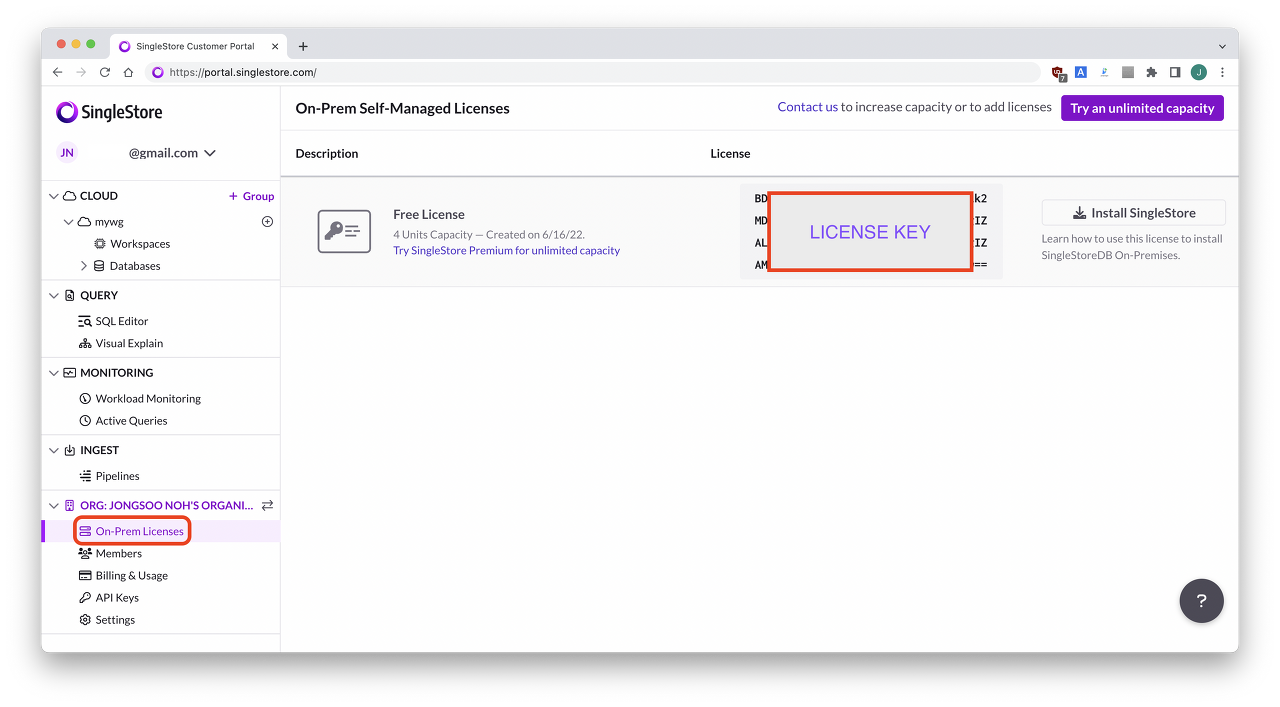
Task: Click the JN user avatar
Action: tap(67, 153)
